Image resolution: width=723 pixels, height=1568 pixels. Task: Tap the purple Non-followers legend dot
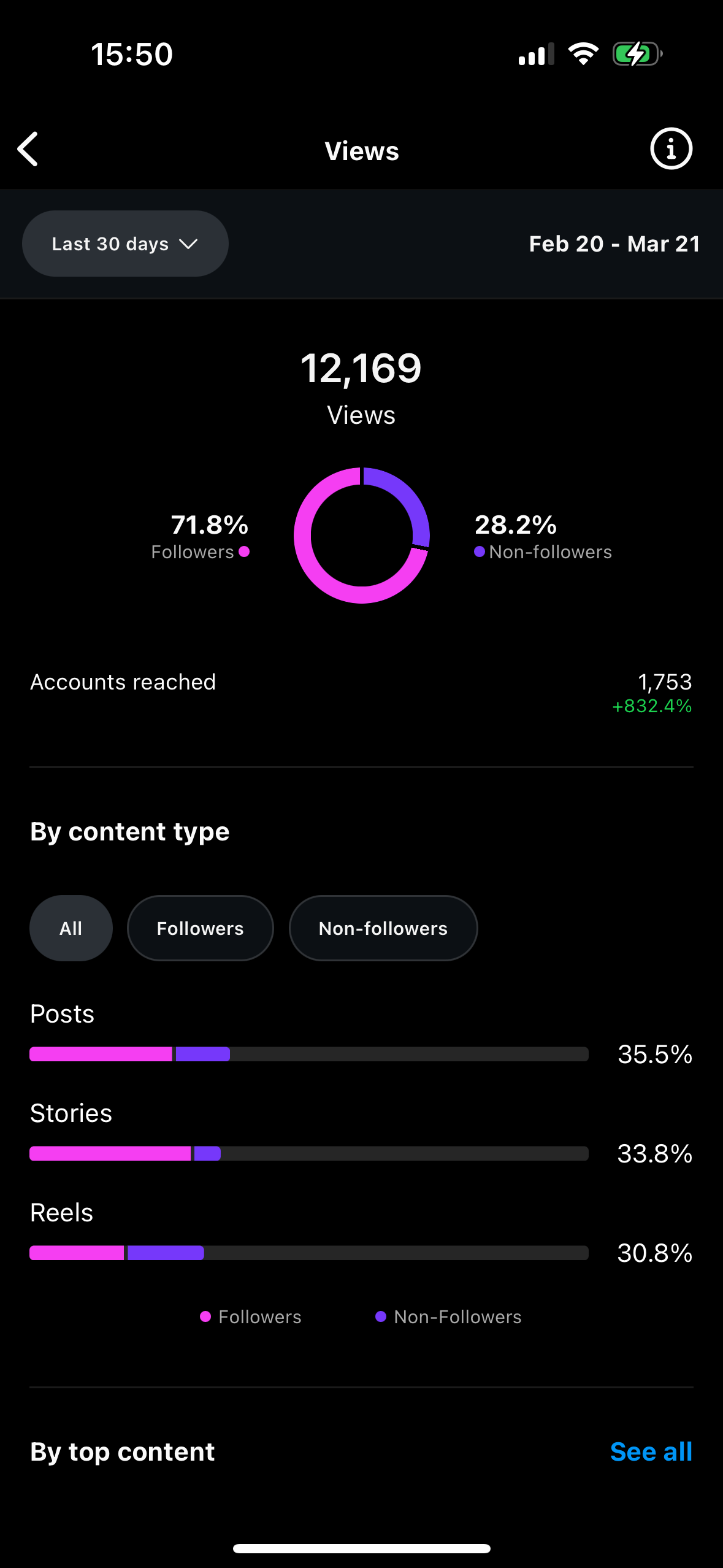point(480,551)
